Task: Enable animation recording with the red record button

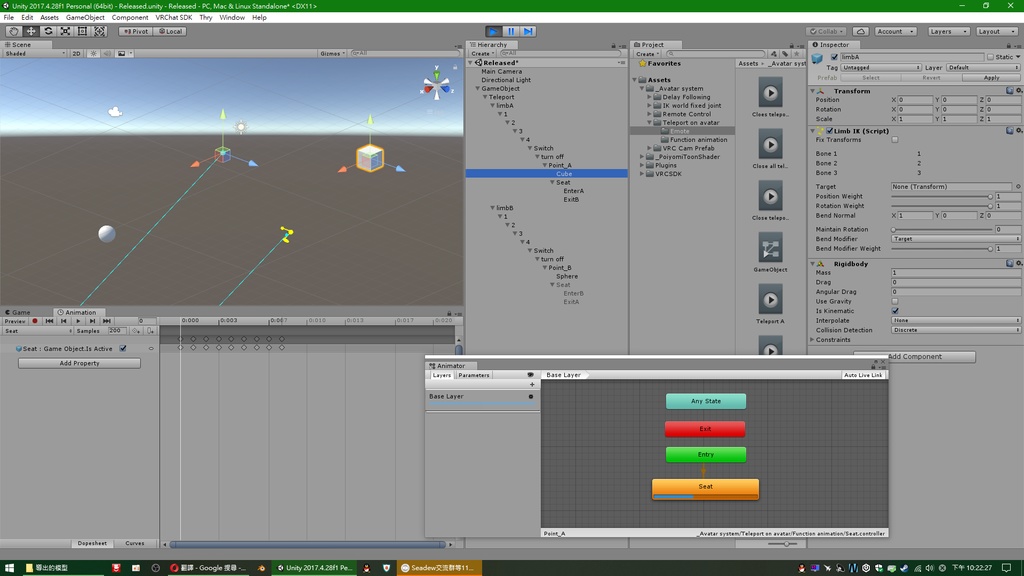Action: coord(35,321)
